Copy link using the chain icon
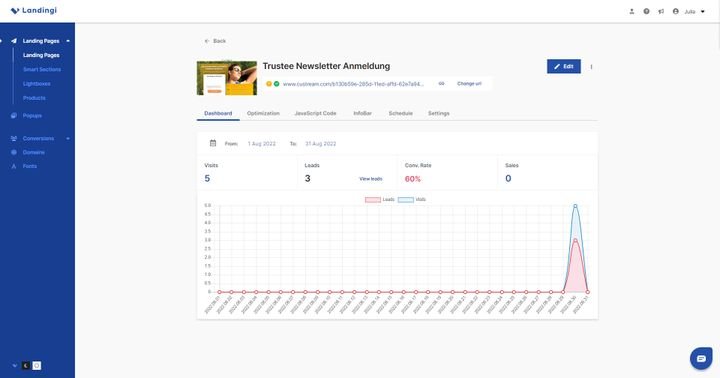720x378 pixels. tap(441, 84)
